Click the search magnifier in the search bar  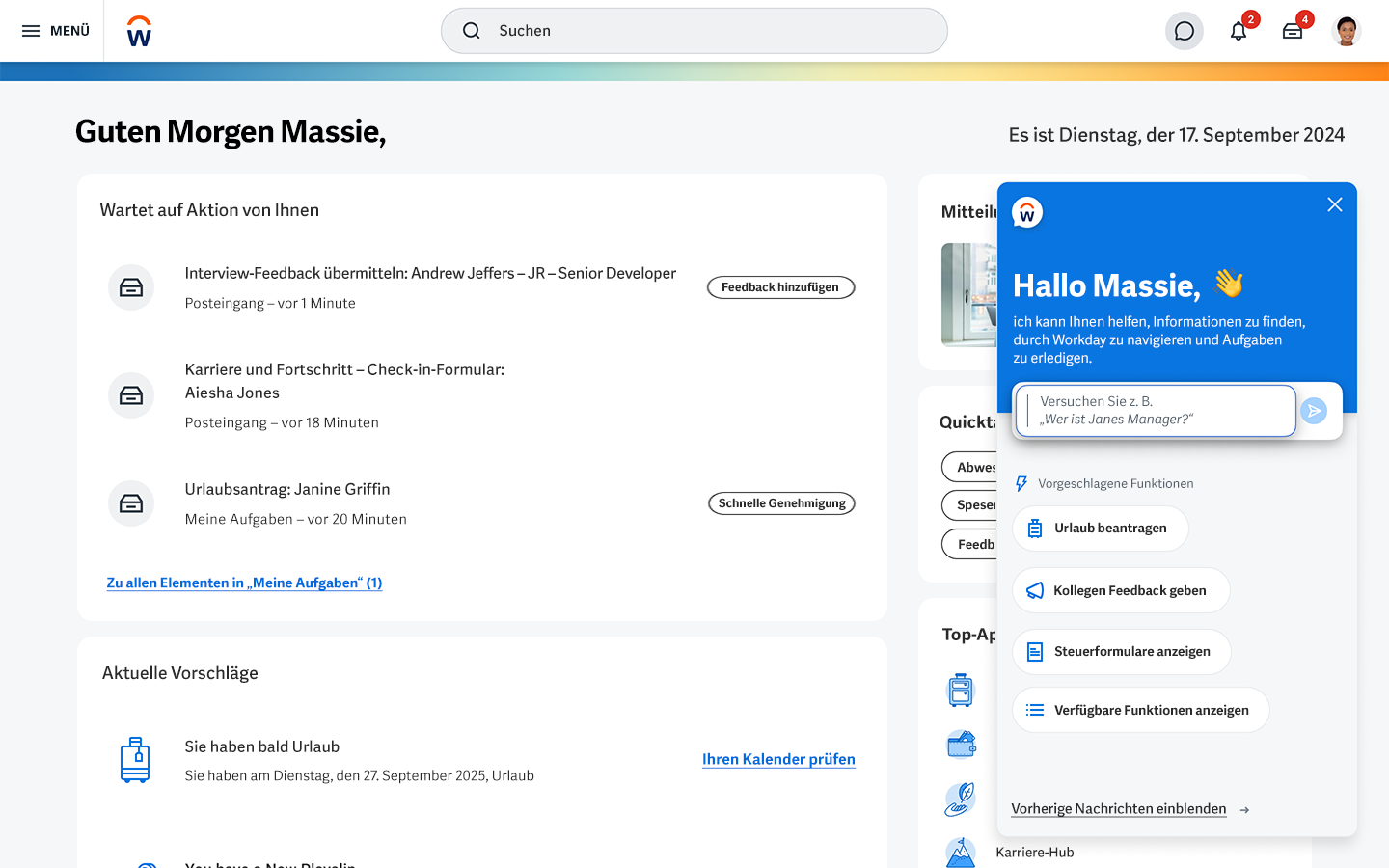tap(472, 31)
